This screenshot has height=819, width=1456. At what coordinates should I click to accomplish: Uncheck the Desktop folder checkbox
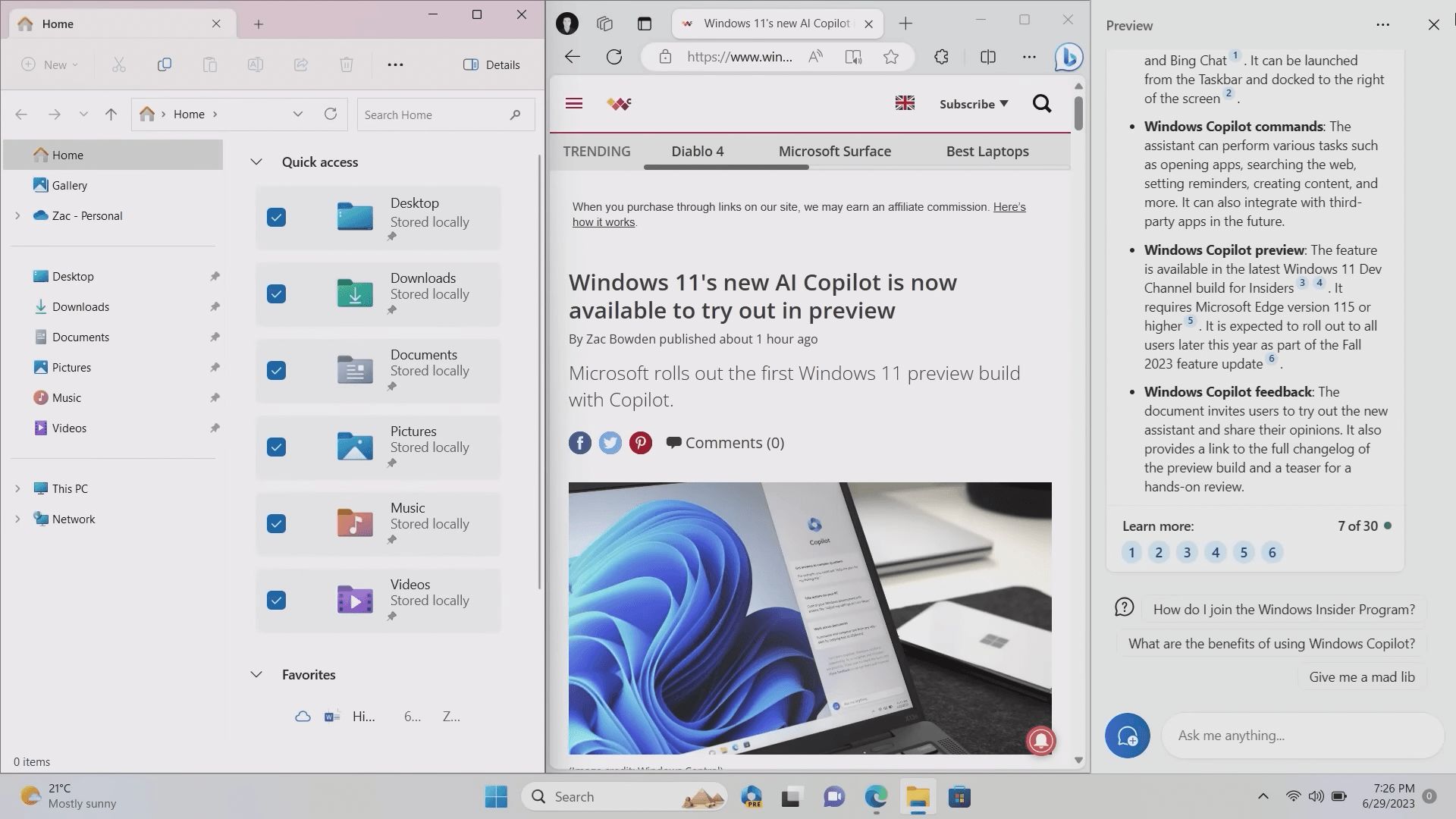[x=276, y=217]
